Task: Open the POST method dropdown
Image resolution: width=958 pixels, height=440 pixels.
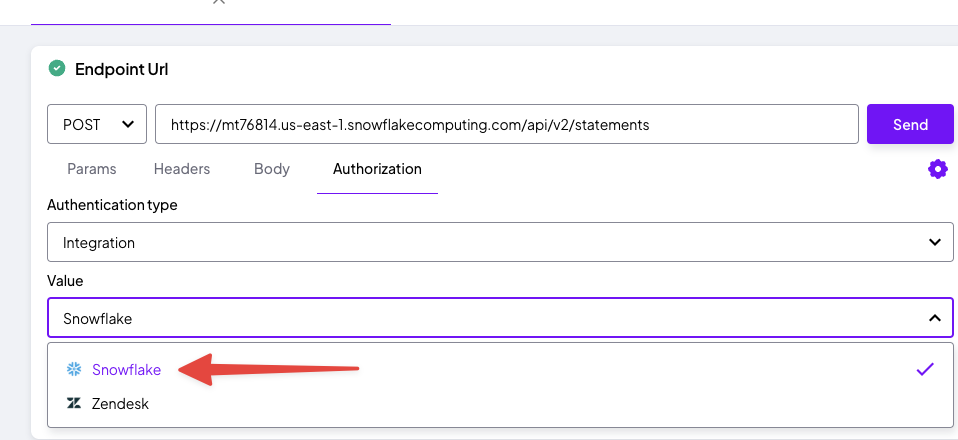Action: (97, 124)
